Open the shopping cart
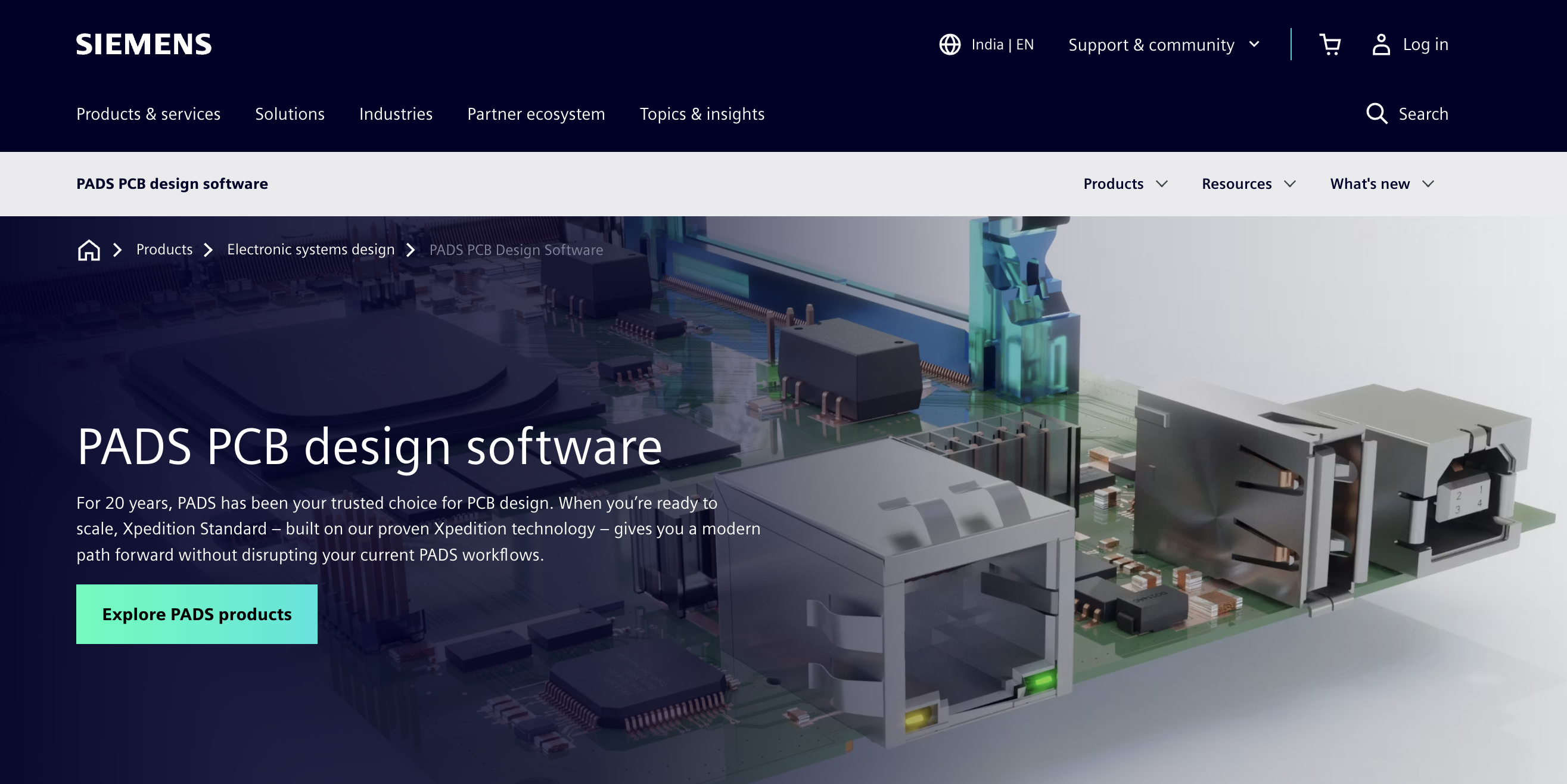This screenshot has height=784, width=1567. [x=1330, y=45]
